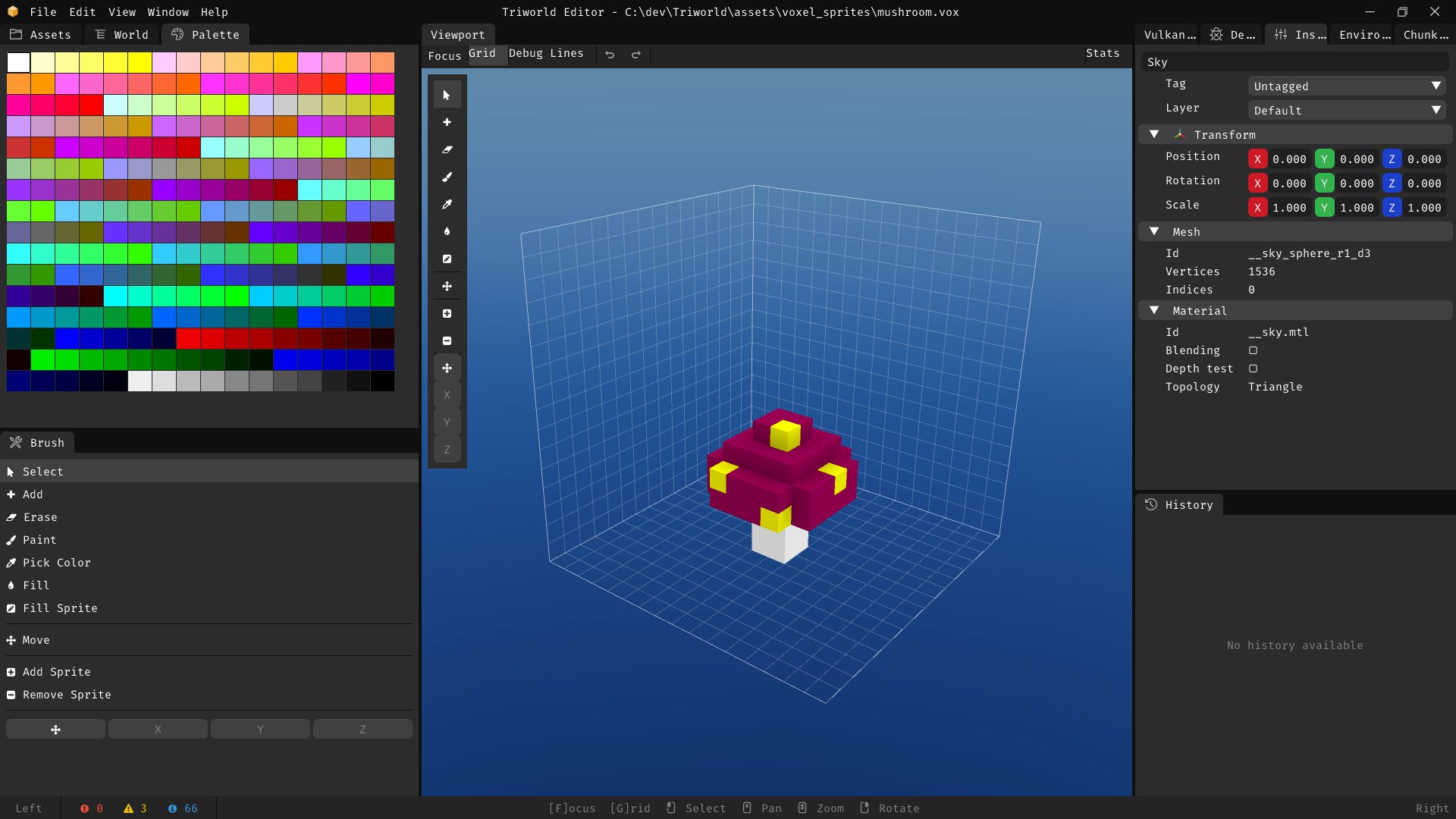This screenshot has height=819, width=1456.
Task: Choose the color picker eyedropper icon
Action: [447, 204]
